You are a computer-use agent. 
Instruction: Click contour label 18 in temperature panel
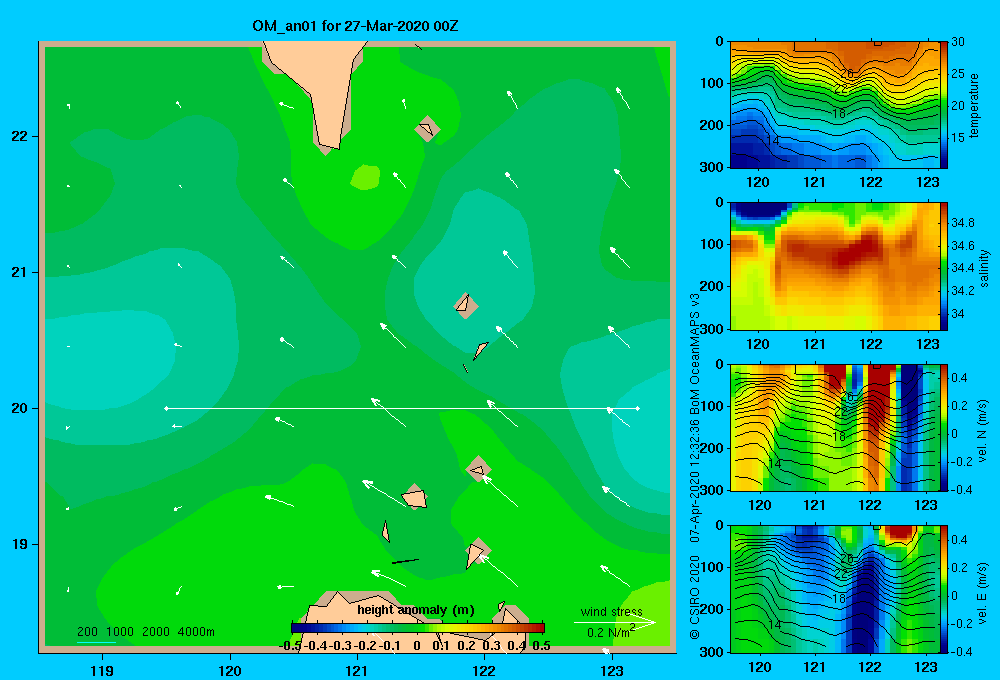[839, 114]
